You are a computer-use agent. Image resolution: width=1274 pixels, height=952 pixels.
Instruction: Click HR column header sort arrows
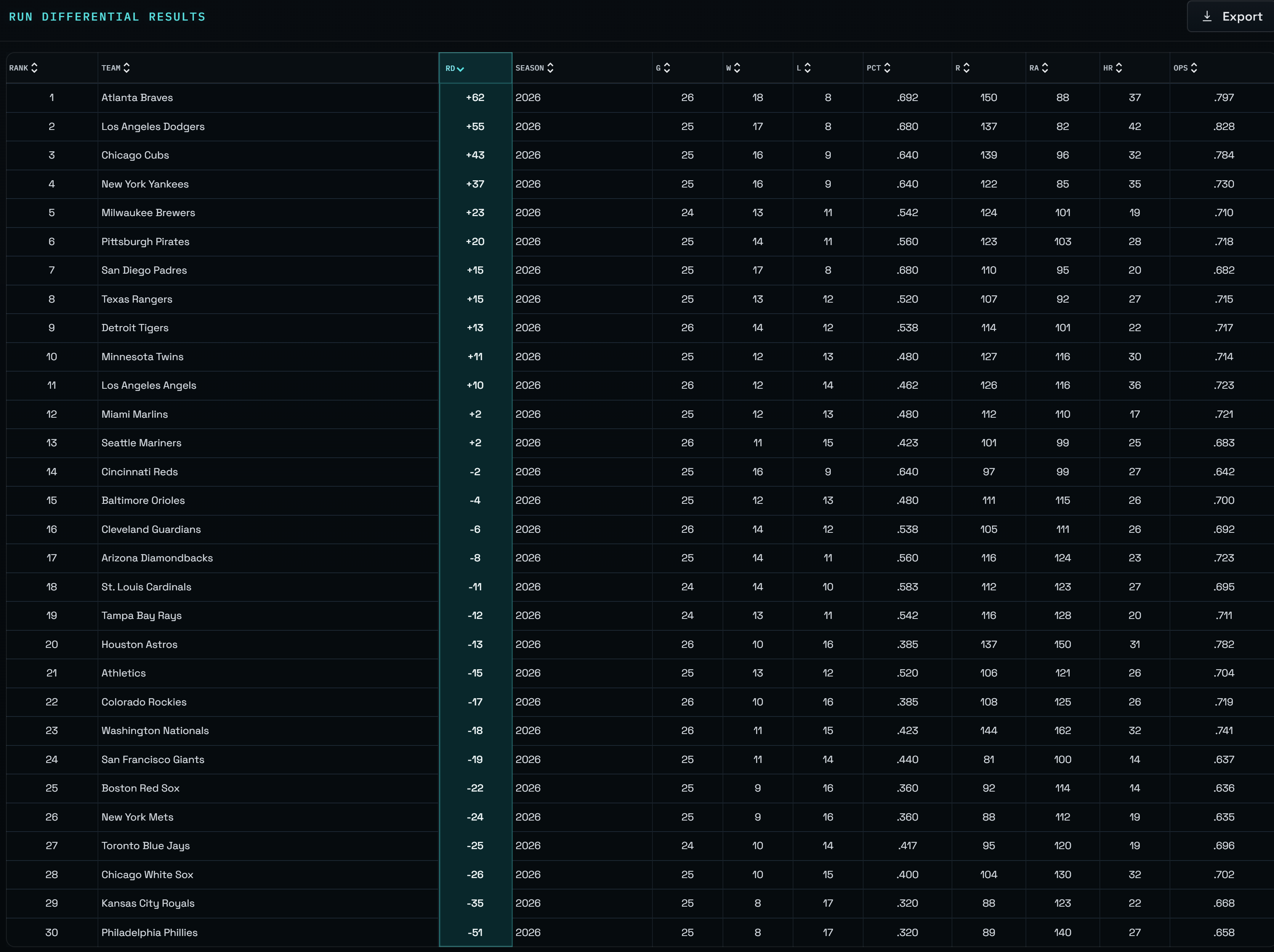pos(1119,68)
